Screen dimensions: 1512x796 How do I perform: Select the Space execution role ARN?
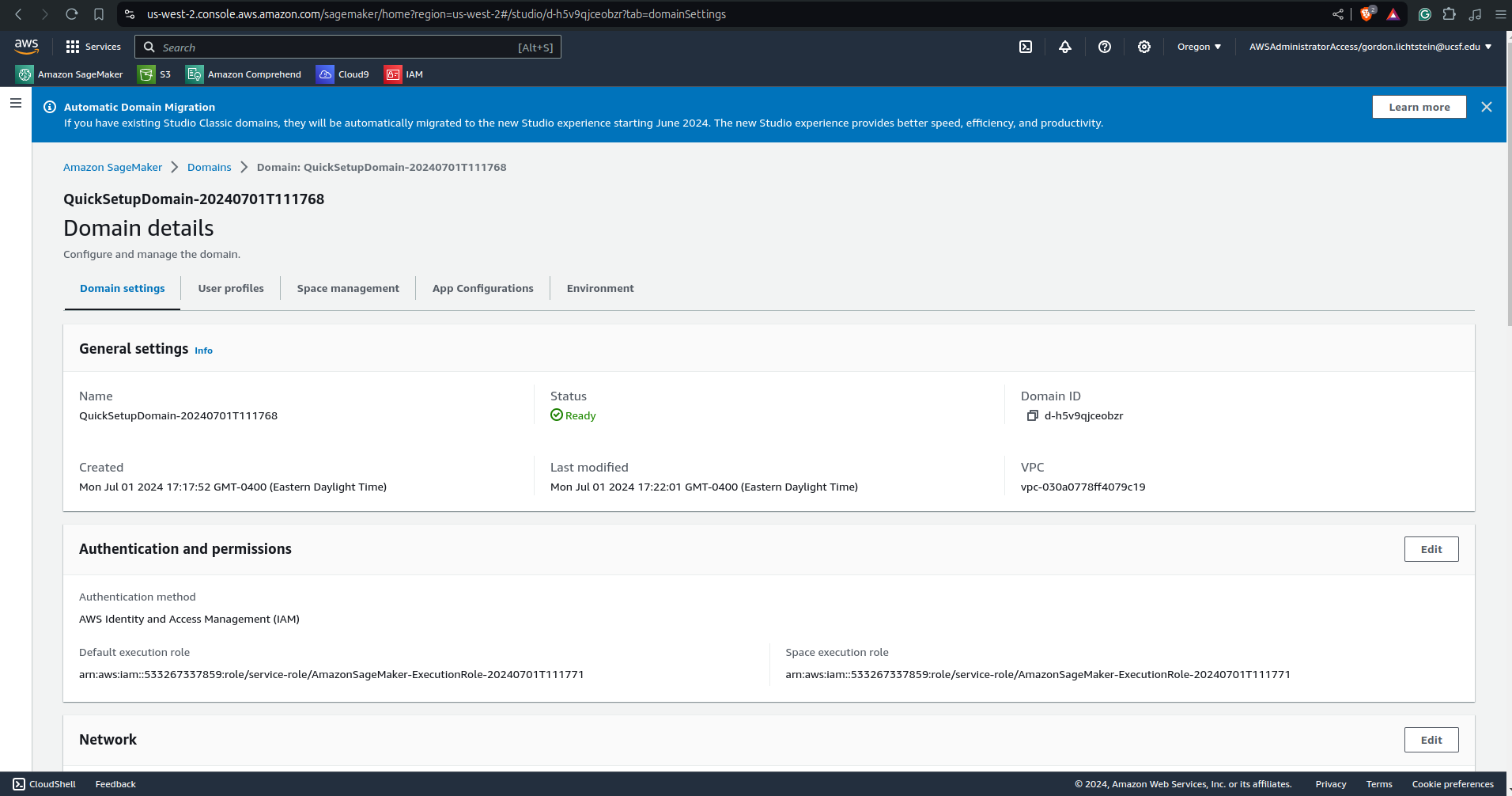click(1038, 674)
